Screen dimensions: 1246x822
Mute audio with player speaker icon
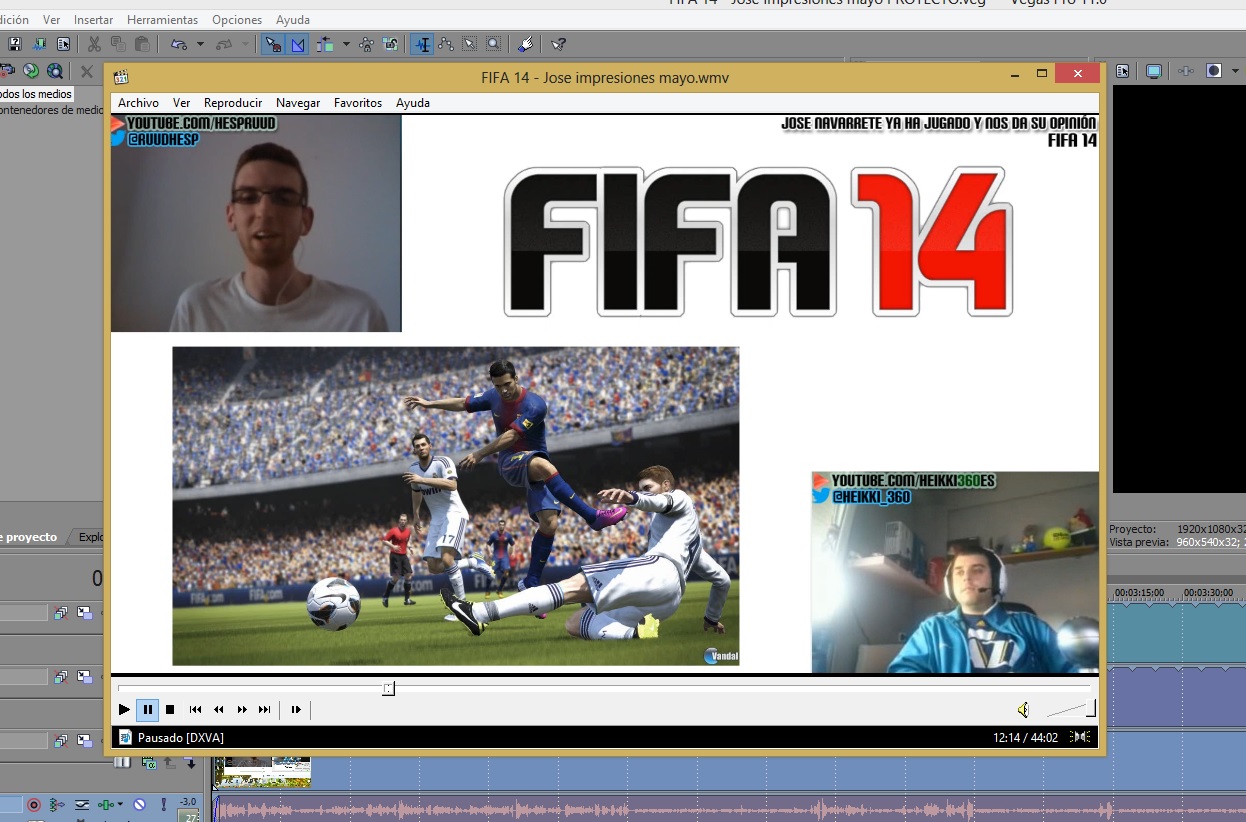1023,710
